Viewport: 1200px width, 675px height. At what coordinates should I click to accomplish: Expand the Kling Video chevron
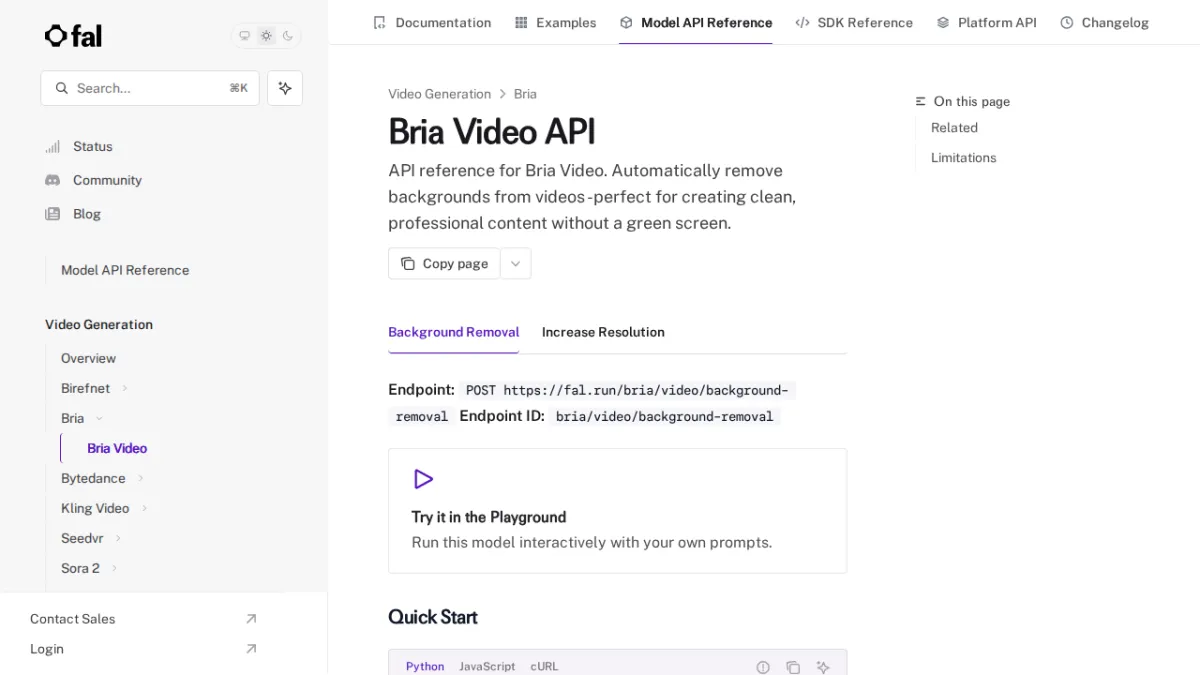pyautogui.click(x=145, y=508)
